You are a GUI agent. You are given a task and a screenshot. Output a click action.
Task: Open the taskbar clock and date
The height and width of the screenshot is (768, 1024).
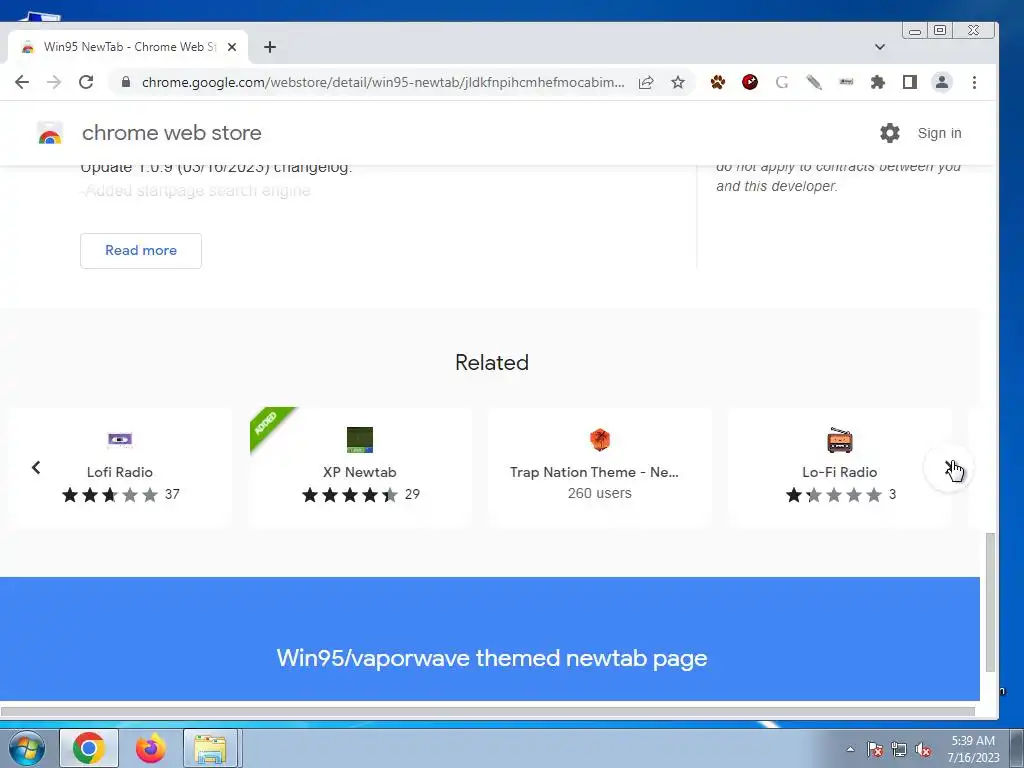[973, 749]
